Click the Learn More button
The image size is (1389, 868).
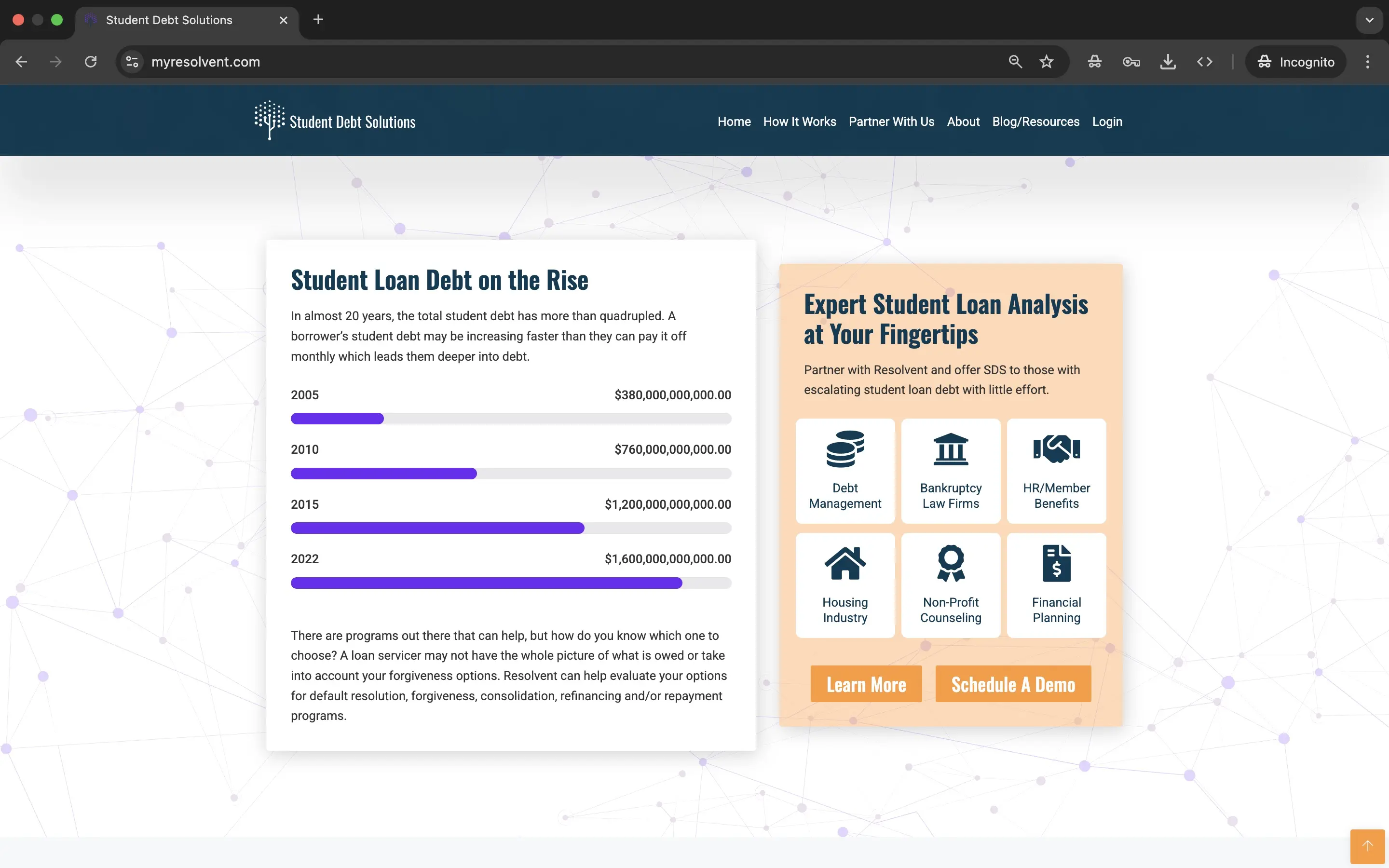[866, 684]
